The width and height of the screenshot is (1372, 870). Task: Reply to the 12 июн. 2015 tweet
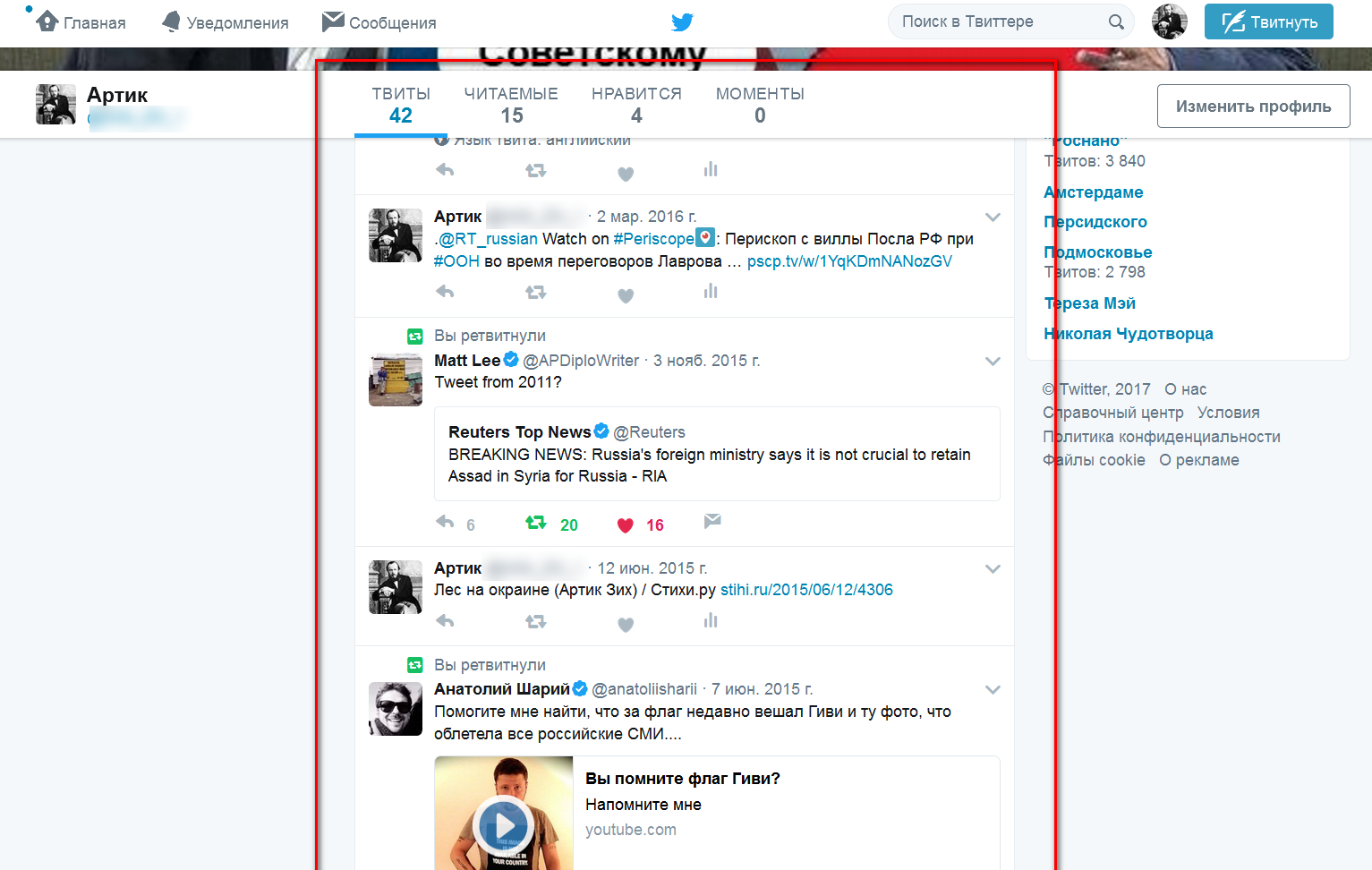(445, 620)
